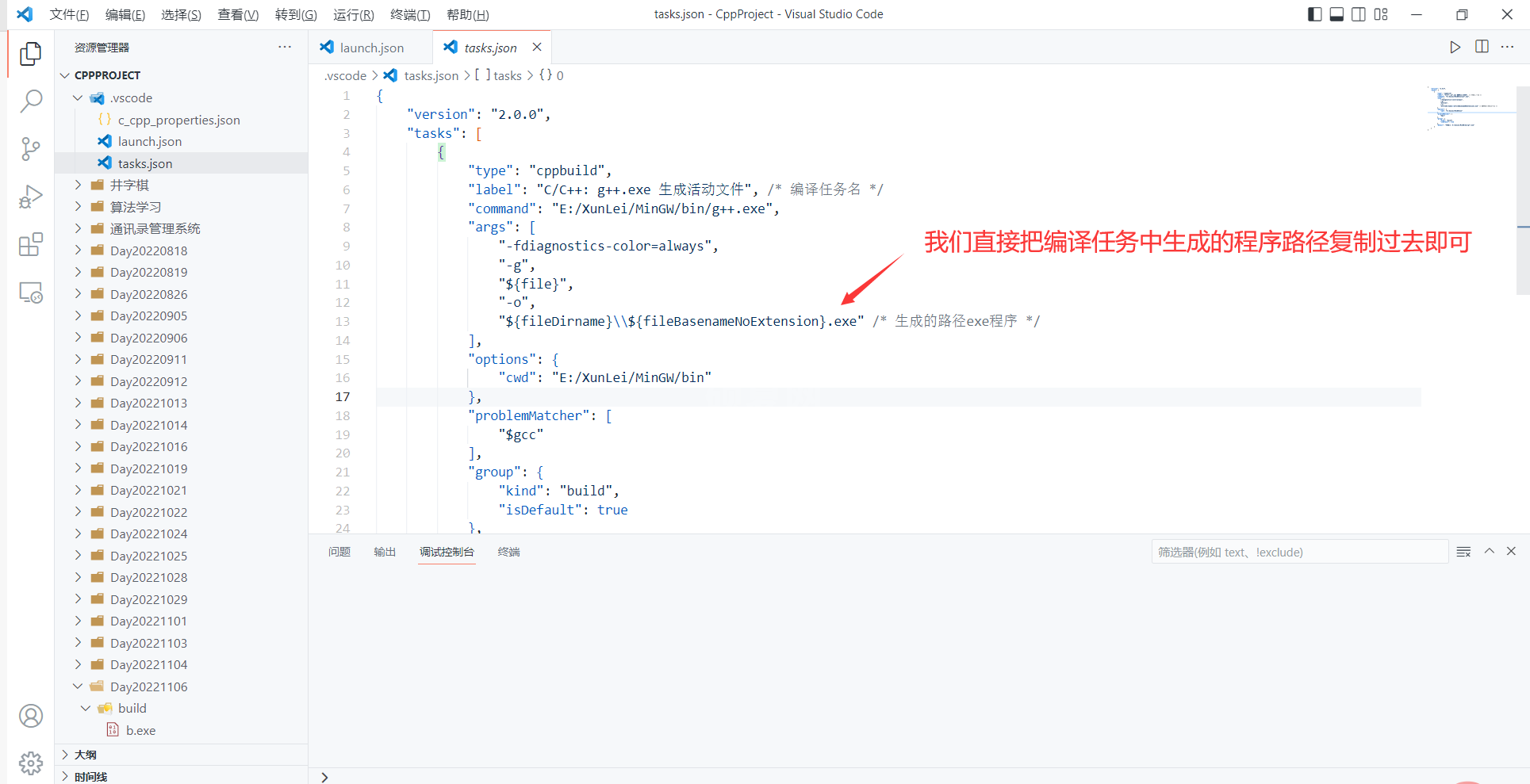
Task: Toggle secondary side bar layout icon
Action: point(1359,14)
